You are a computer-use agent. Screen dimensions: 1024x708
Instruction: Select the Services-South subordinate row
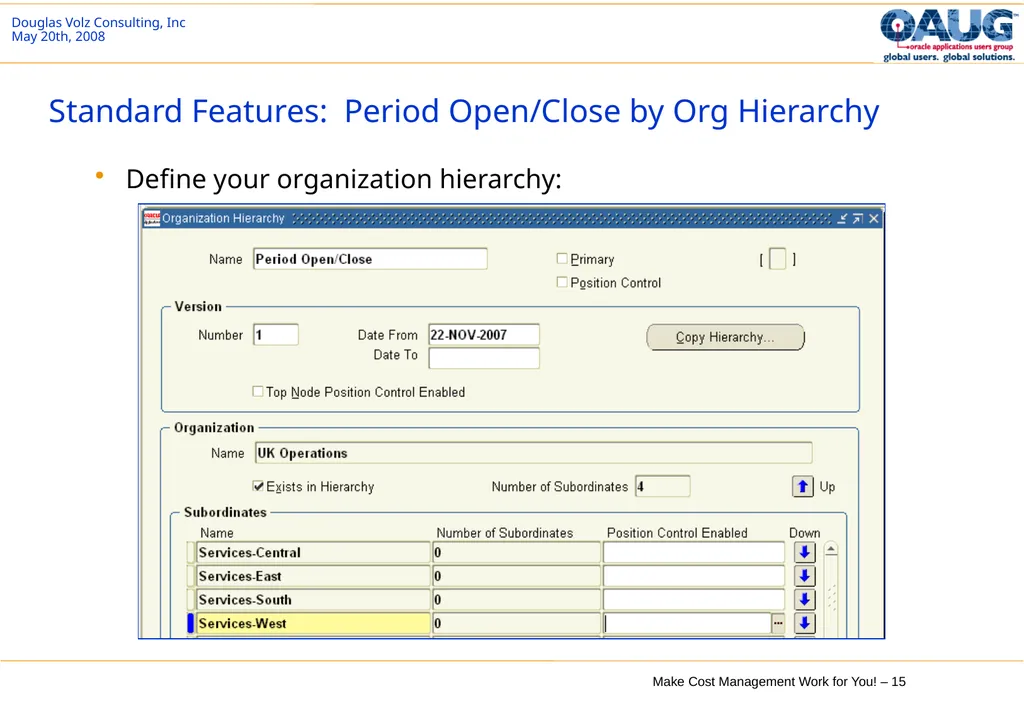point(313,600)
